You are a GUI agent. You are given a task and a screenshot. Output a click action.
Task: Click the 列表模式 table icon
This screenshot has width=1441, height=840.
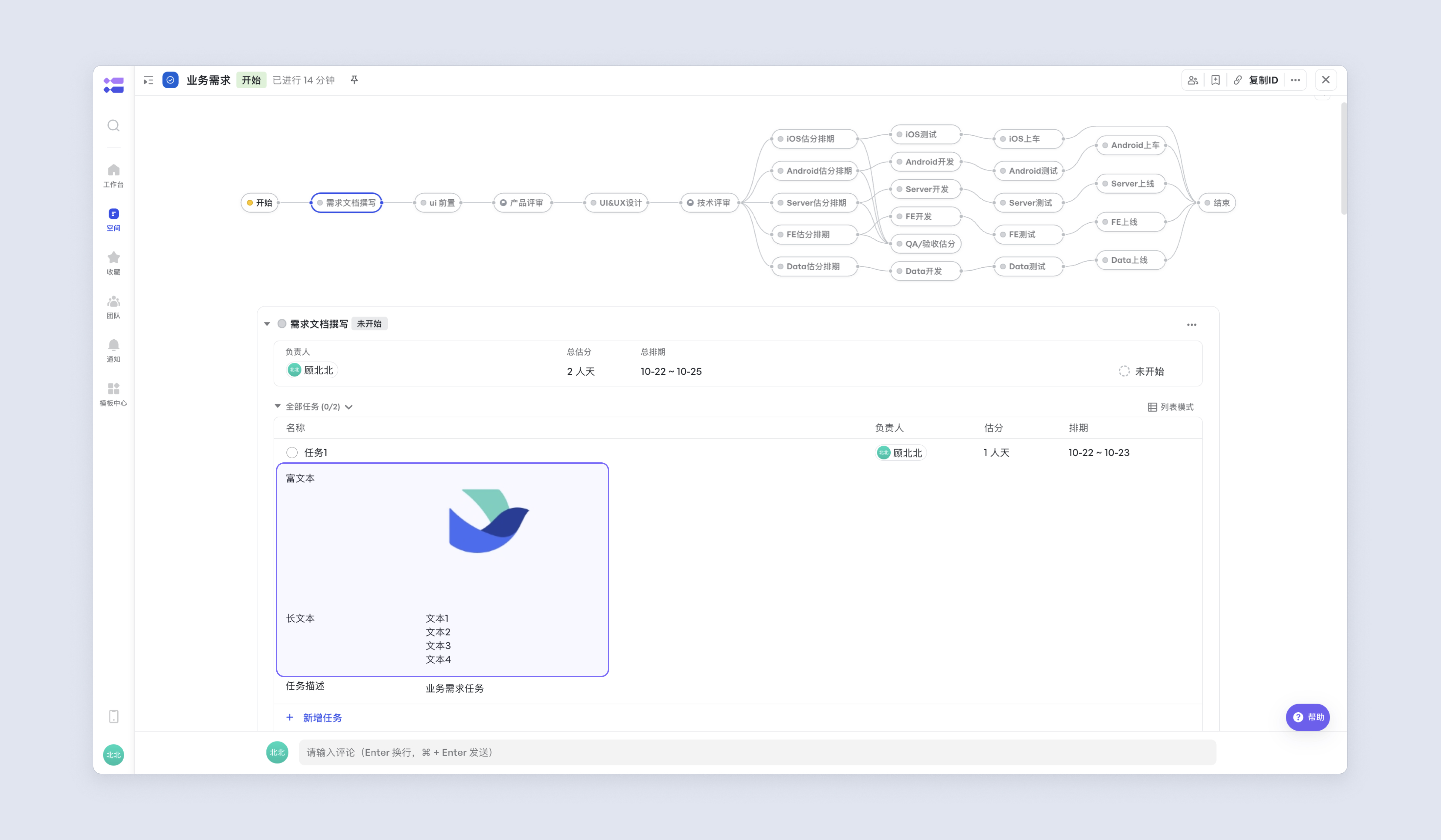1152,407
